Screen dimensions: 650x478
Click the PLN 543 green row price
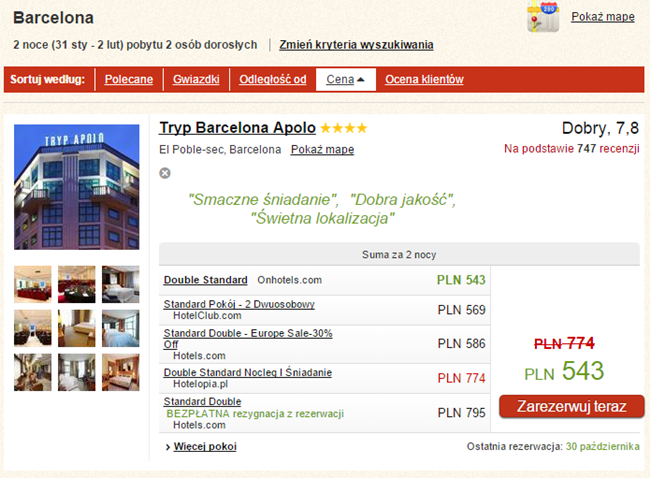[x=461, y=280]
